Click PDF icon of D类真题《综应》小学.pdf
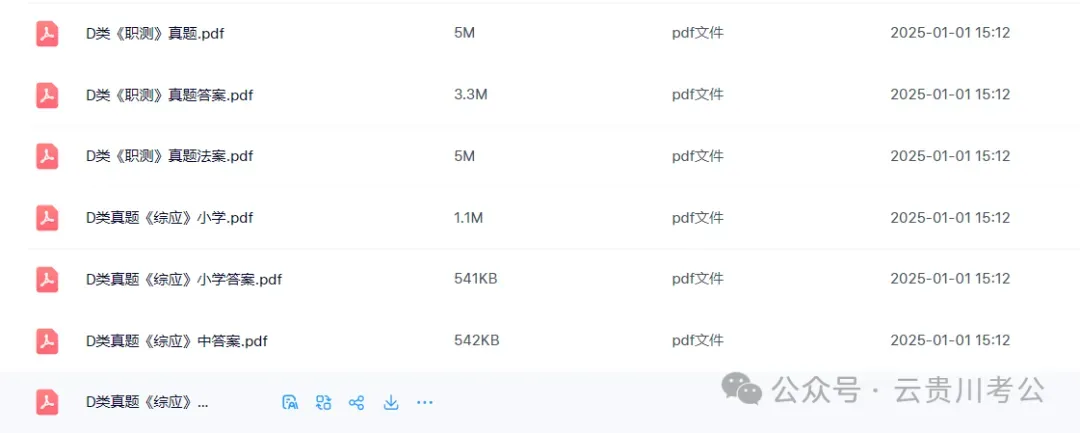This screenshot has height=433, width=1080. [x=47, y=218]
